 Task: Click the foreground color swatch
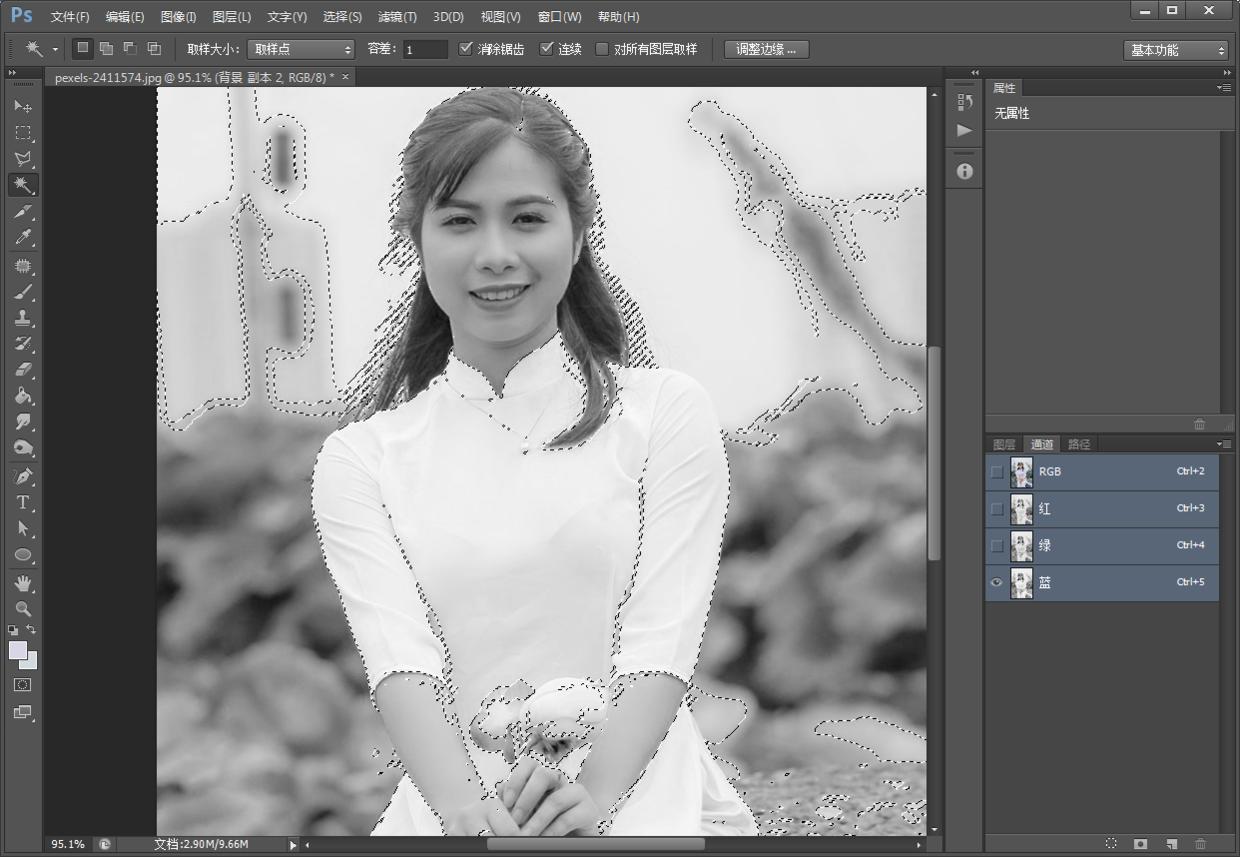18,651
